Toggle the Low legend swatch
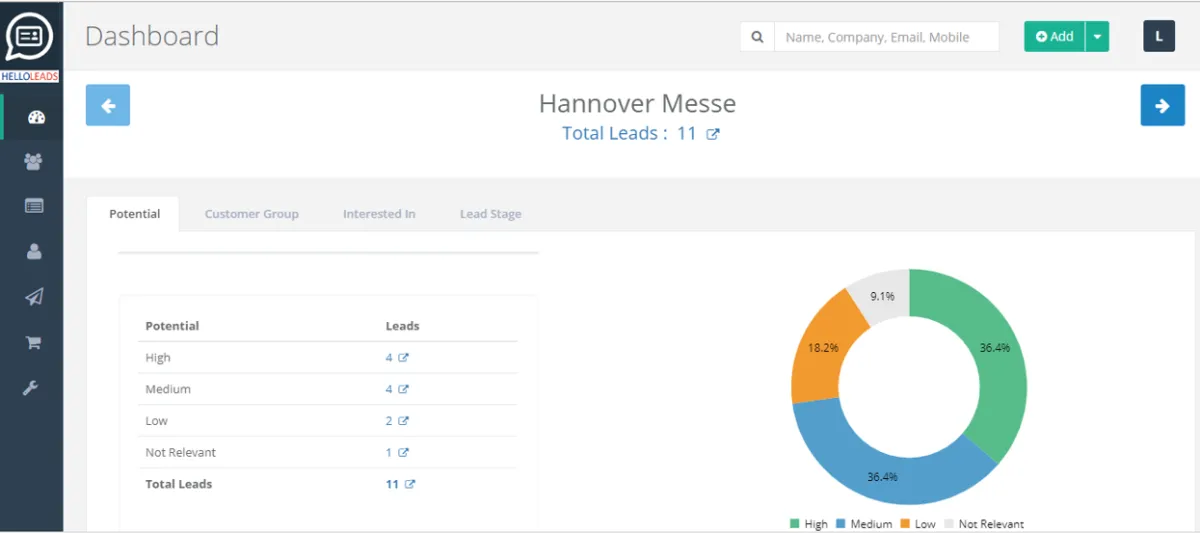1200x533 pixels. click(905, 524)
